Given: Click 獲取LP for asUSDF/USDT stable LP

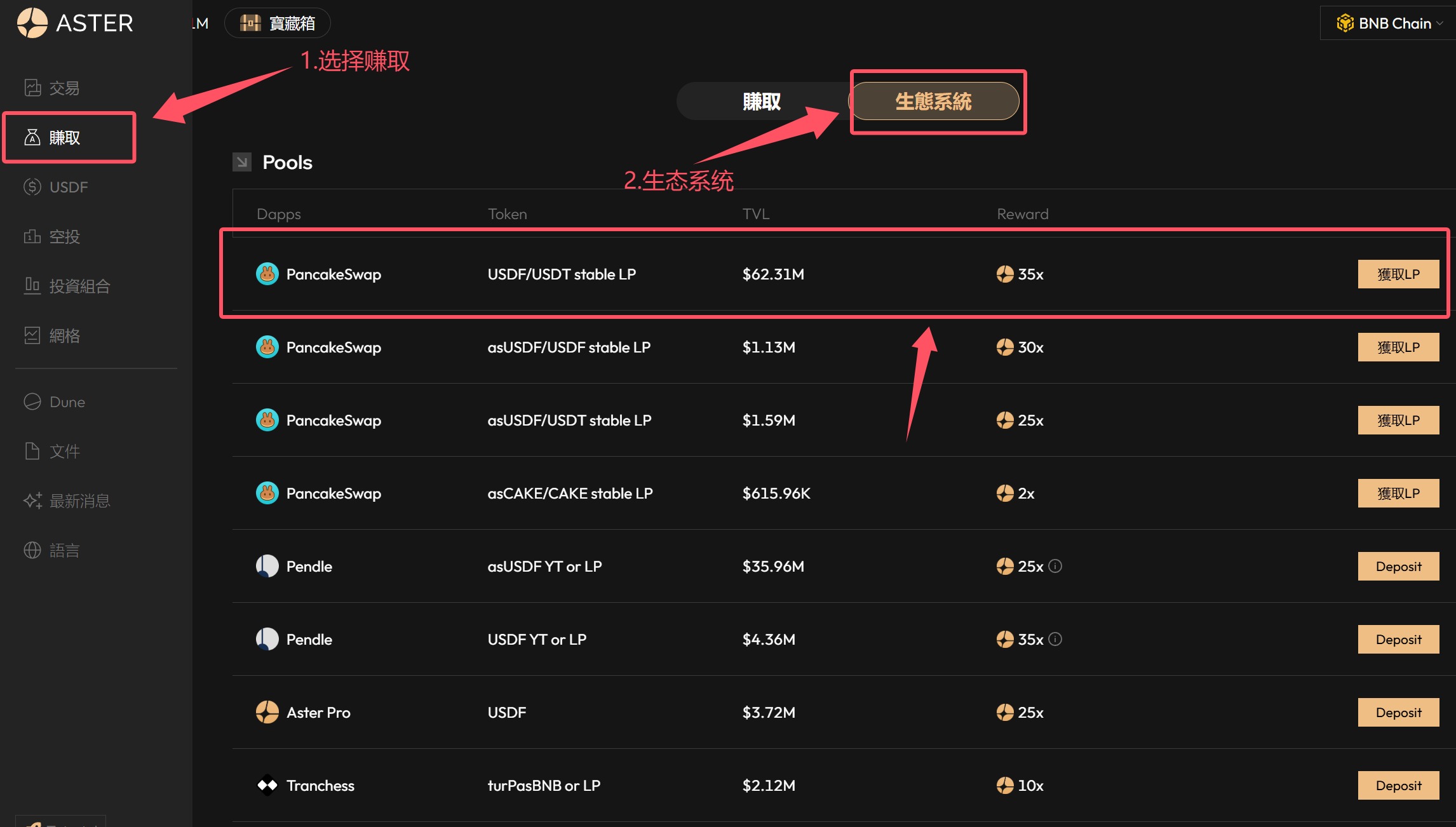Looking at the screenshot, I should (1398, 420).
